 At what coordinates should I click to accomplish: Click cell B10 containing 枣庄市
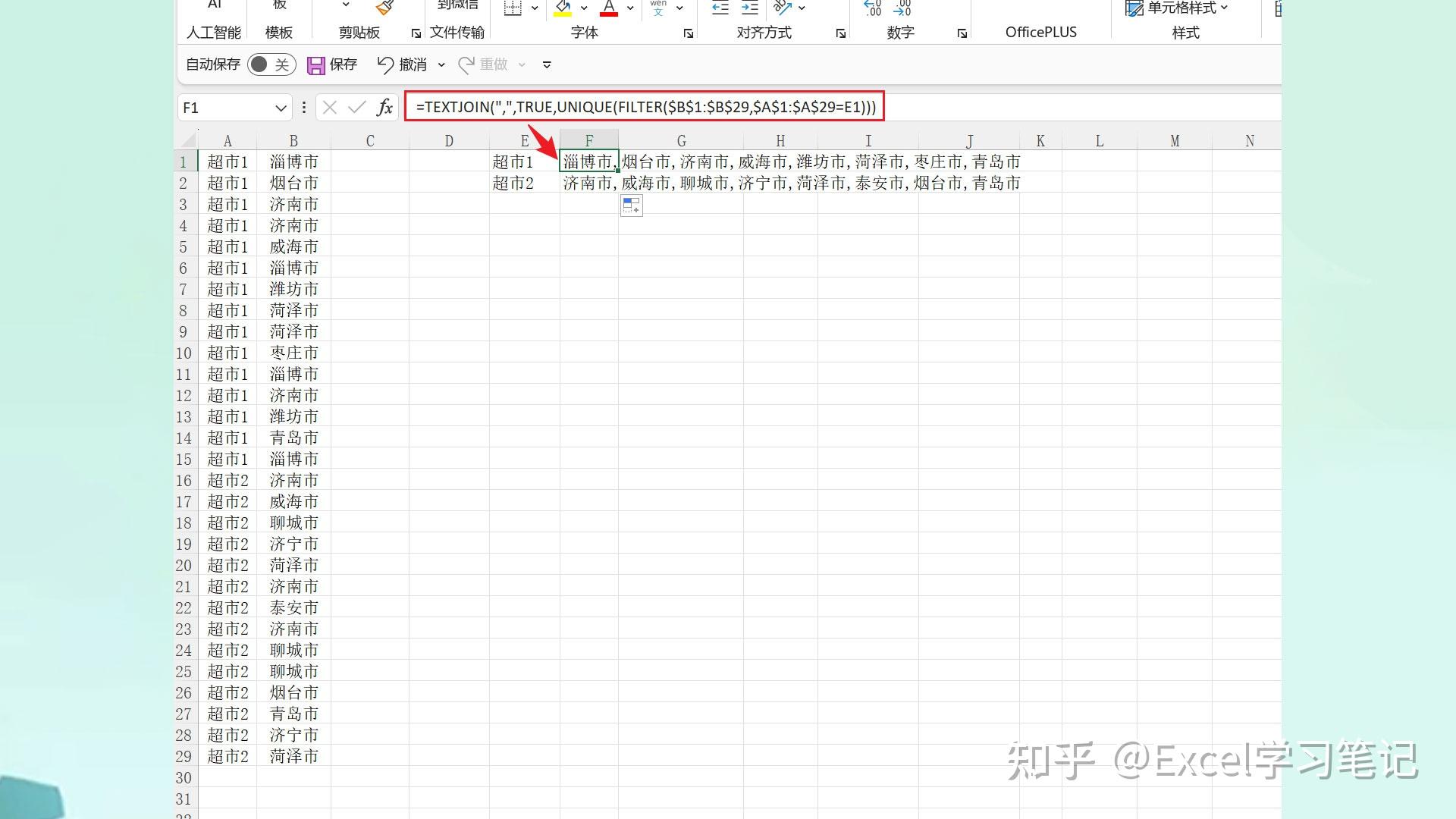(293, 353)
